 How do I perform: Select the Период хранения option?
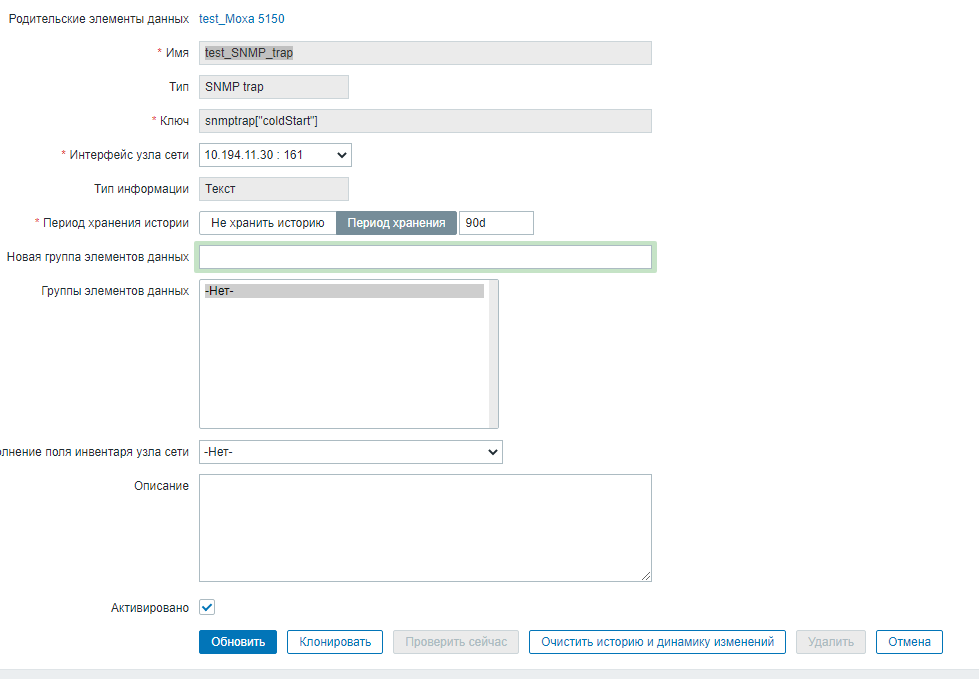(x=396, y=223)
